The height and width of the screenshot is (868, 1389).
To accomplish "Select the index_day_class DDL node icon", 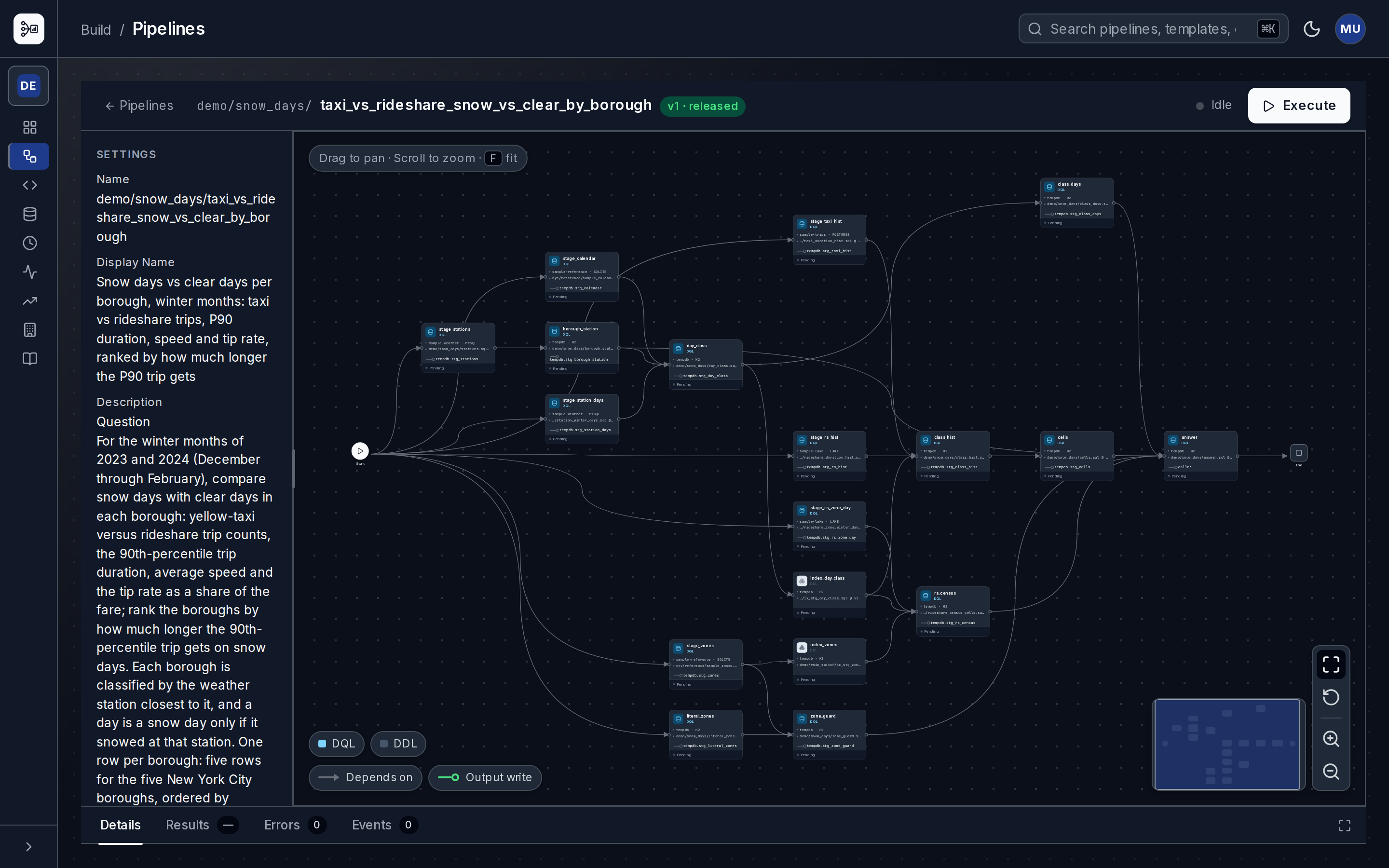I will point(802,581).
